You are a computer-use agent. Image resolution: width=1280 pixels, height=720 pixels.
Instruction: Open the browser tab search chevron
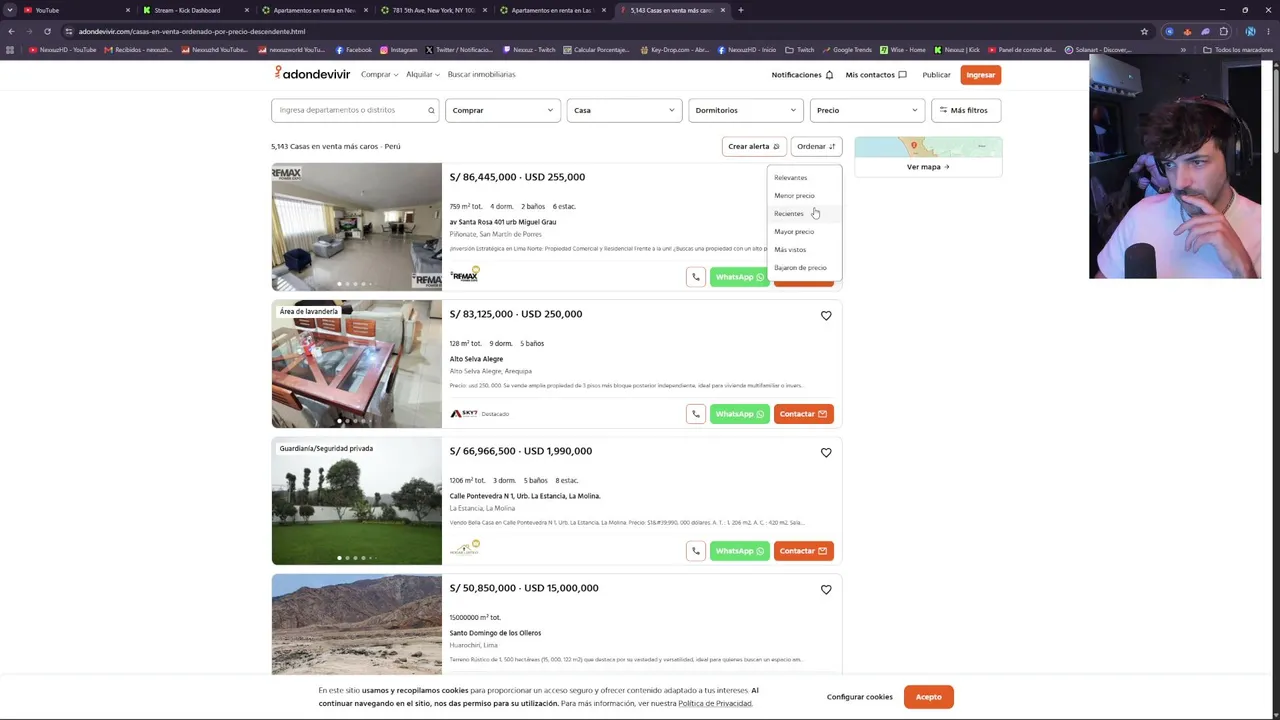10,10
